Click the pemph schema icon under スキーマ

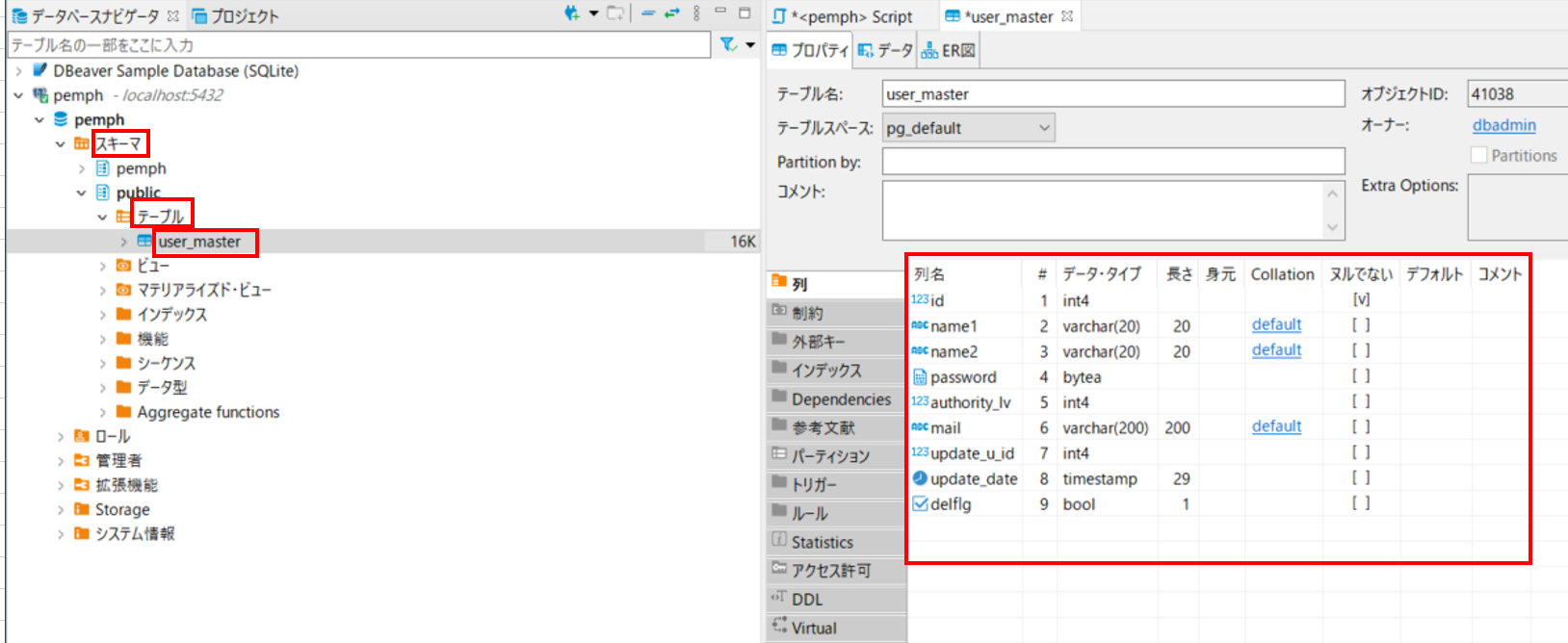tap(103, 168)
